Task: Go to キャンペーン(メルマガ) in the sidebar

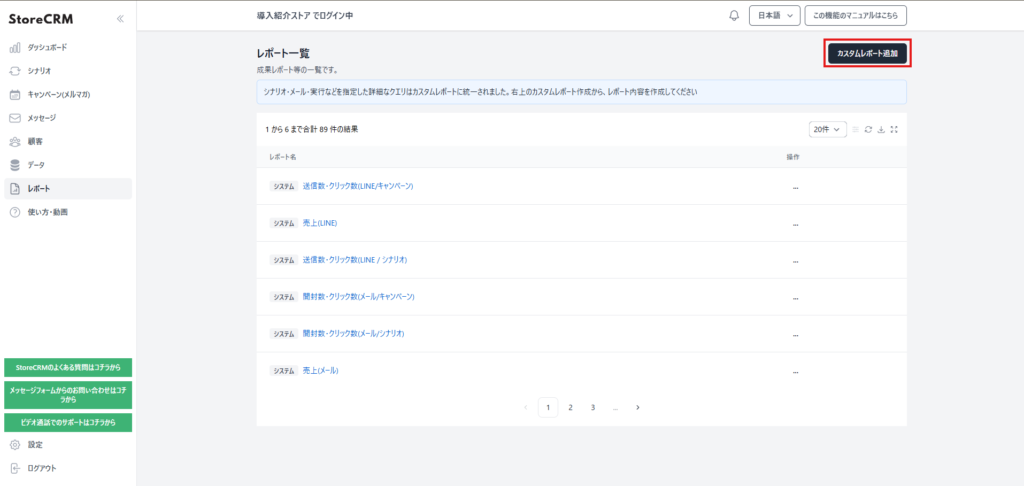Action: (x=58, y=94)
